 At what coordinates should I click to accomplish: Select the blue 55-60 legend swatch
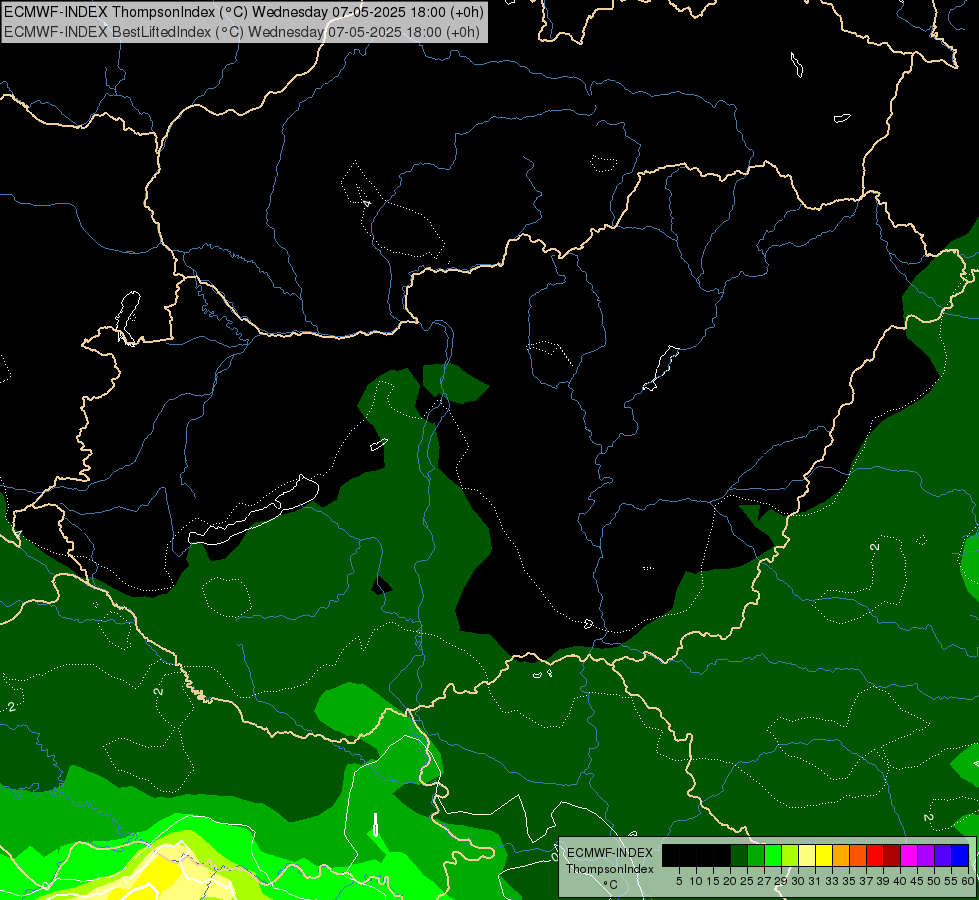point(960,855)
